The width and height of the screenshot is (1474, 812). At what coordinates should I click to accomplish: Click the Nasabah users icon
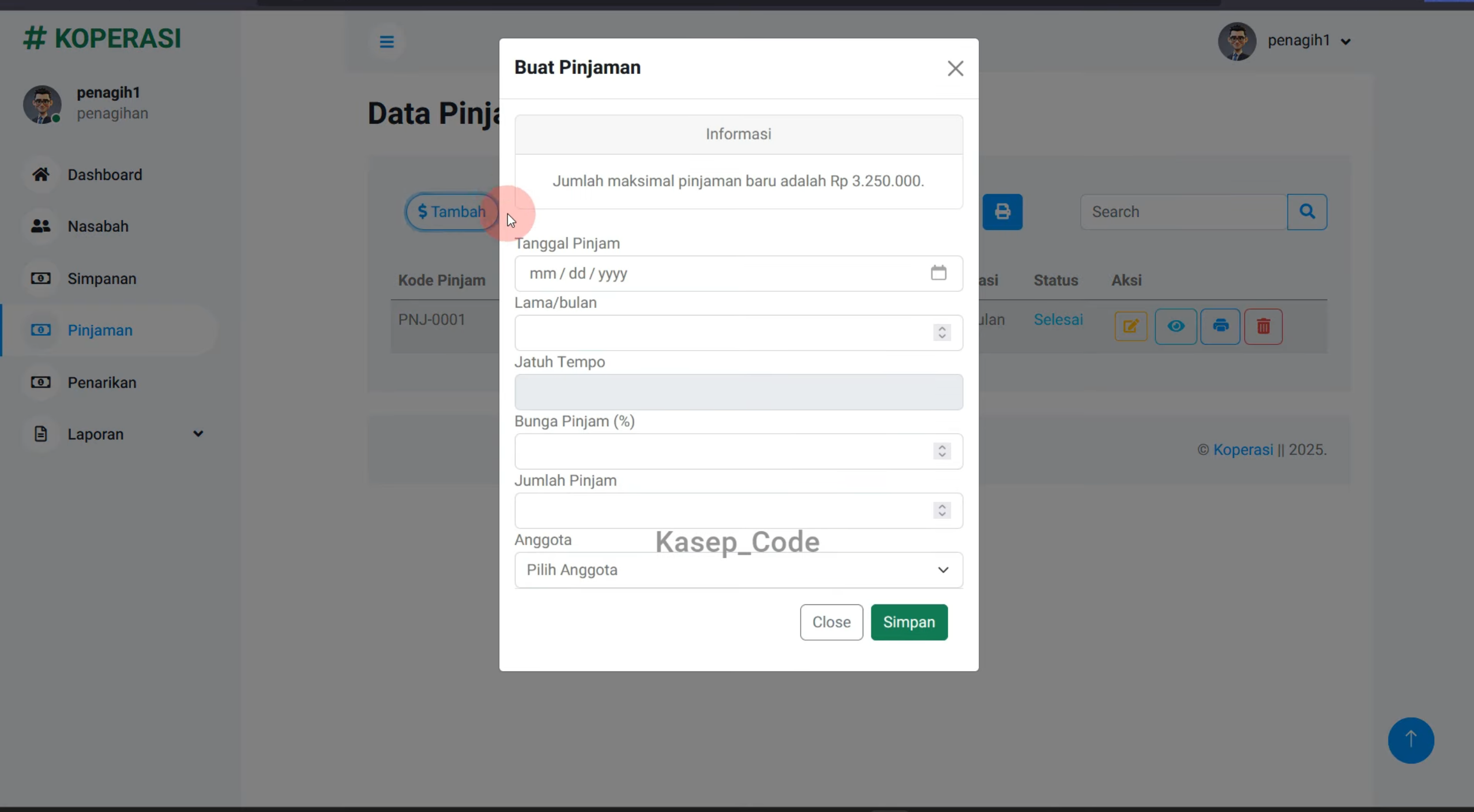(x=40, y=226)
